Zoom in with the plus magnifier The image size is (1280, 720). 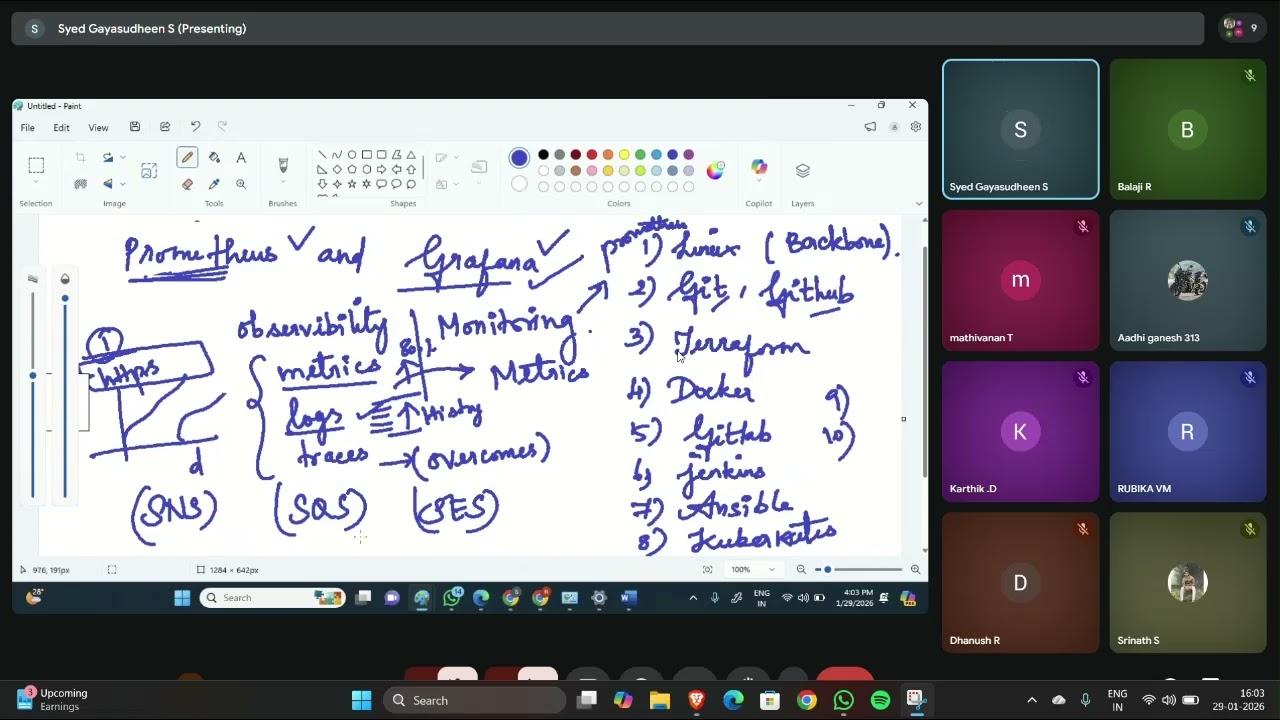tap(915, 569)
